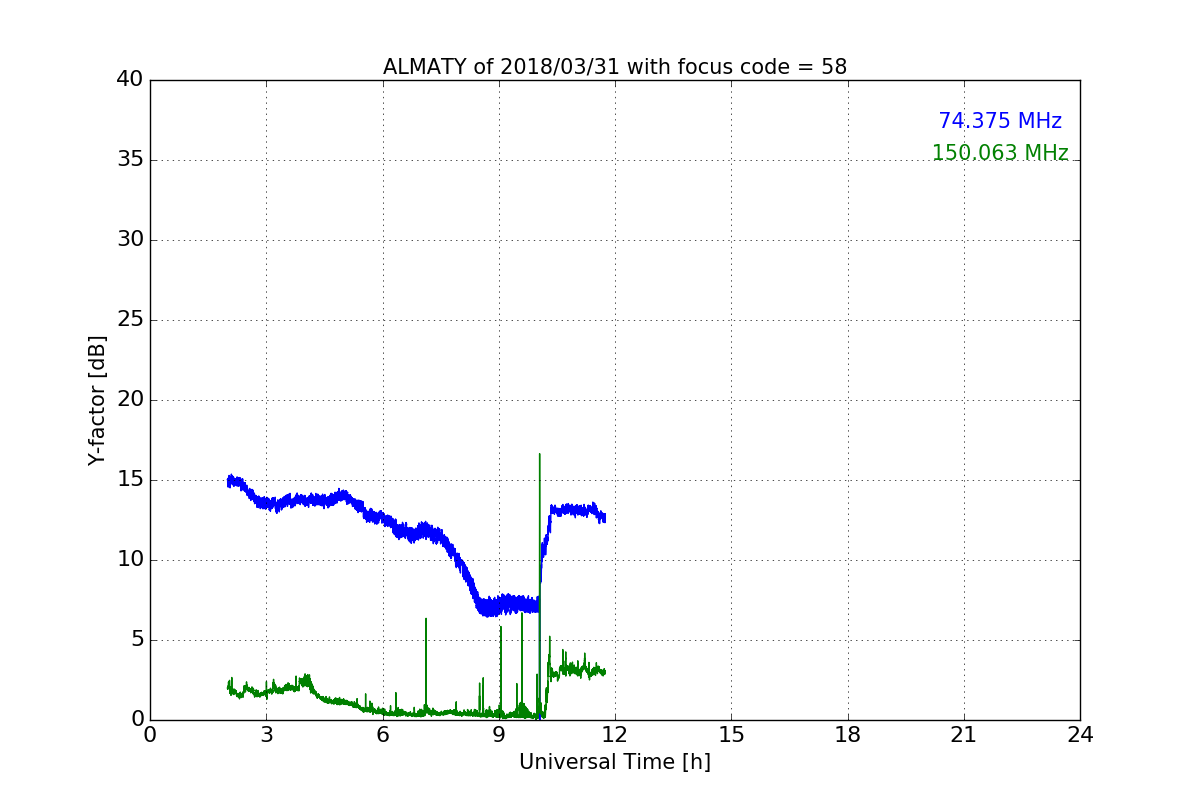Select the green "150.063 MHz" legend label
Viewport: 1200px width, 800px height.
pyautogui.click(x=1000, y=153)
